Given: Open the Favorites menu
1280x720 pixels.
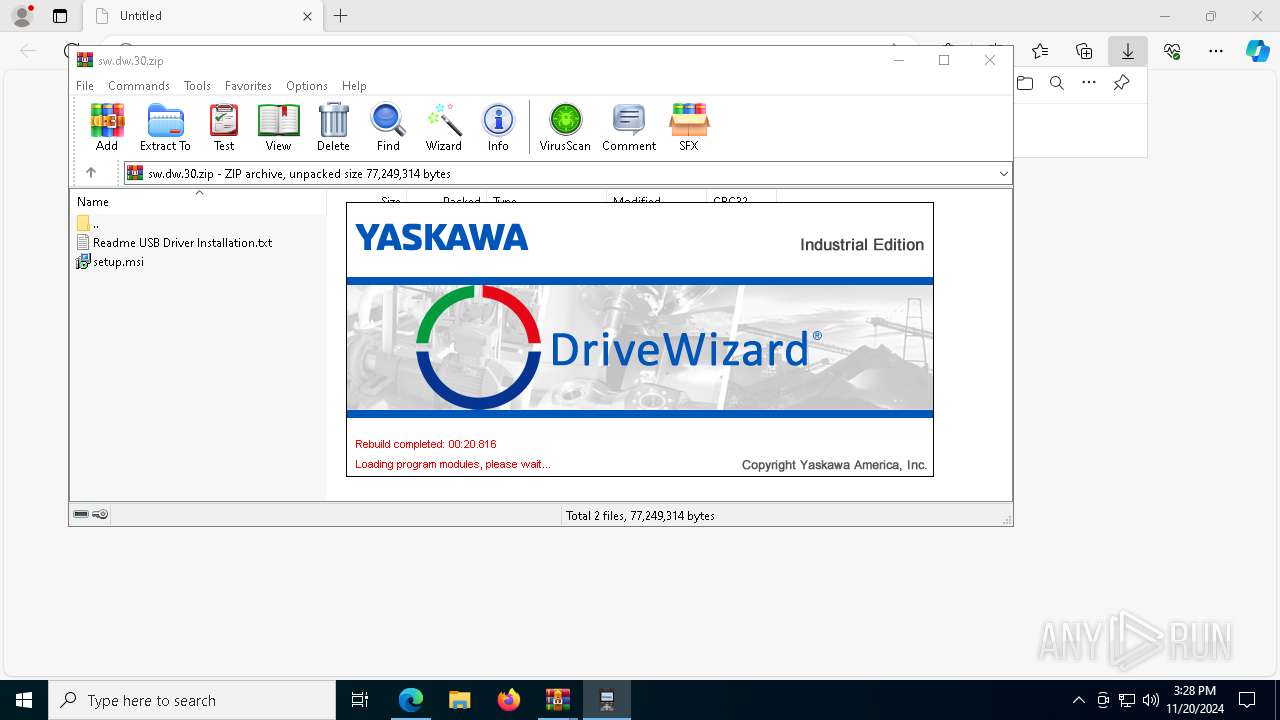Looking at the screenshot, I should pyautogui.click(x=248, y=86).
